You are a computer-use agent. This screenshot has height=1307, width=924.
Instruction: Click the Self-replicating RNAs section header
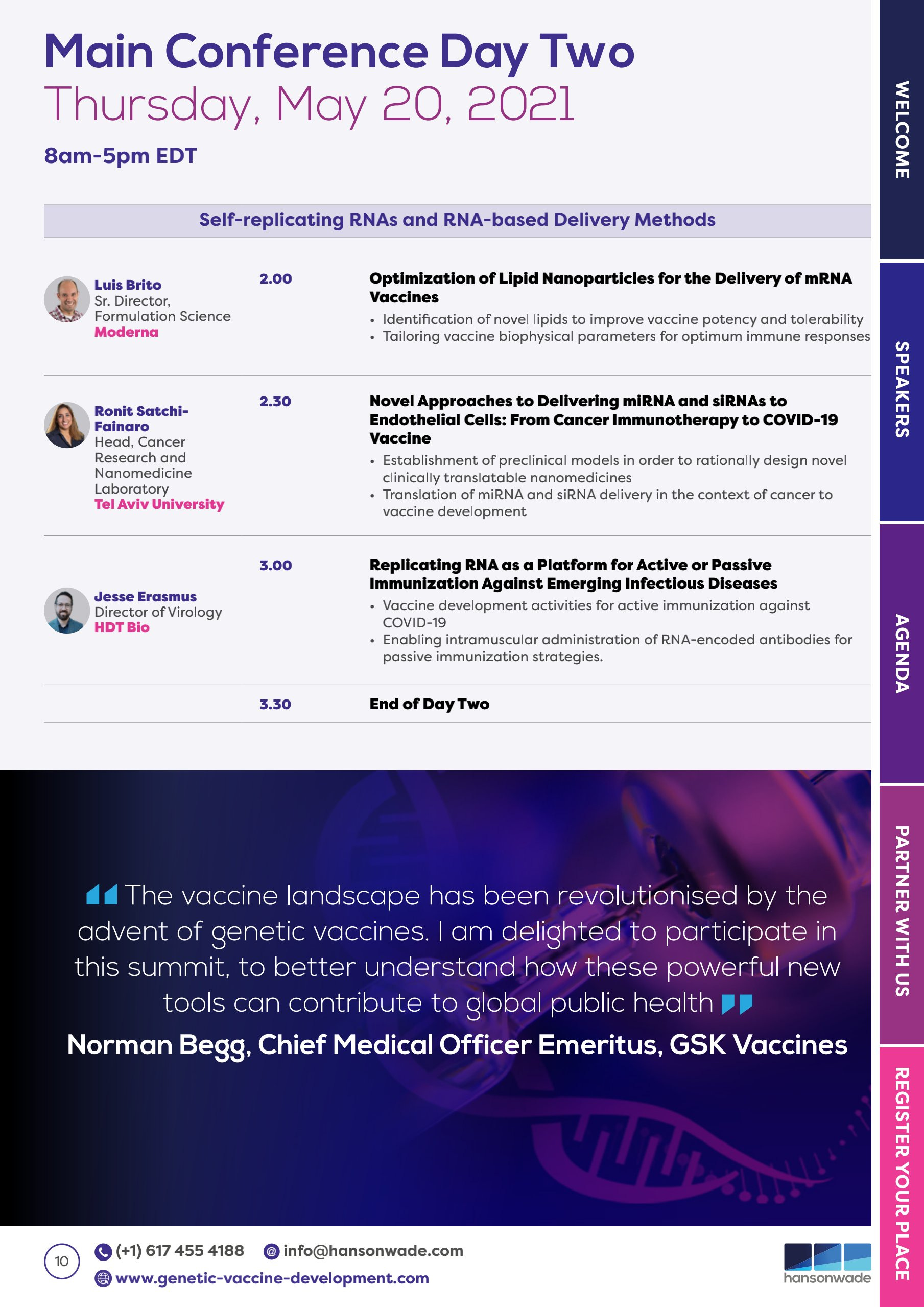coord(458,220)
